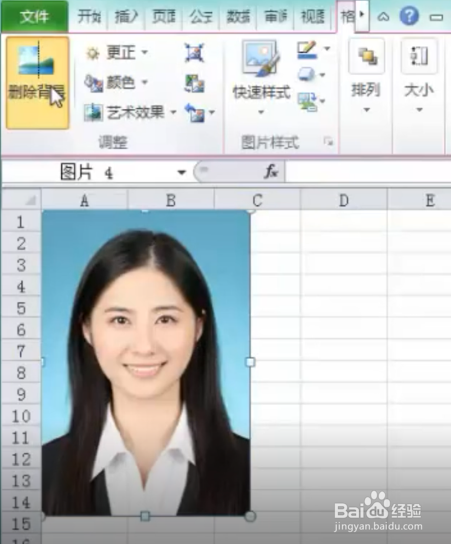This screenshot has height=544, width=451.
Task: Expand the Reset Picture dropdown arrow
Action: tap(211, 112)
